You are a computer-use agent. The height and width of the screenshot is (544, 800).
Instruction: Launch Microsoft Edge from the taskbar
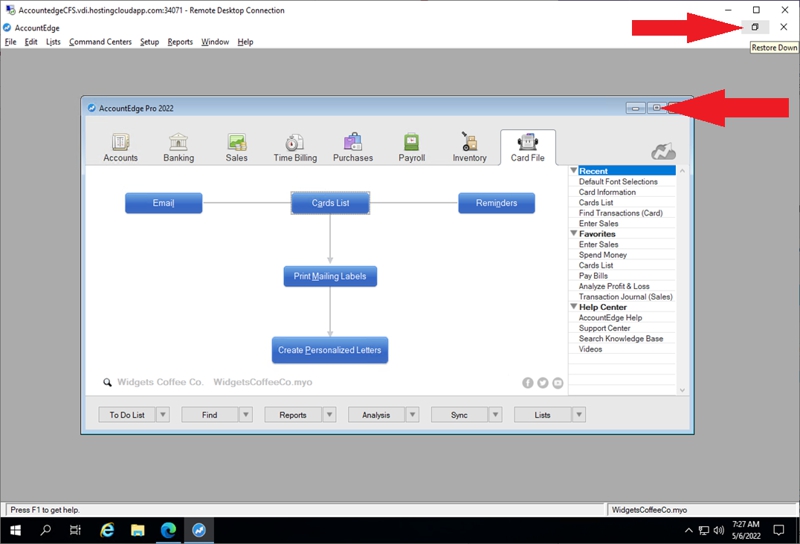coord(168,530)
